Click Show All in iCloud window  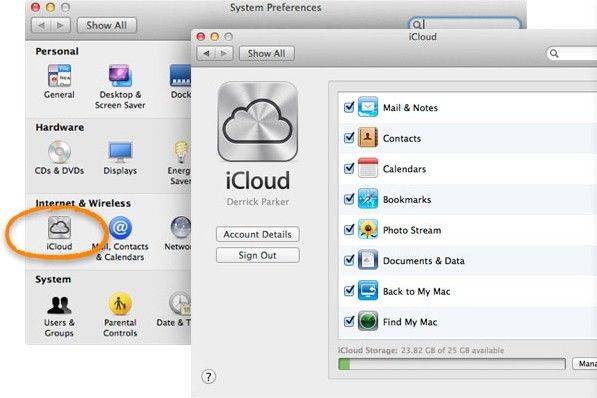[267, 53]
